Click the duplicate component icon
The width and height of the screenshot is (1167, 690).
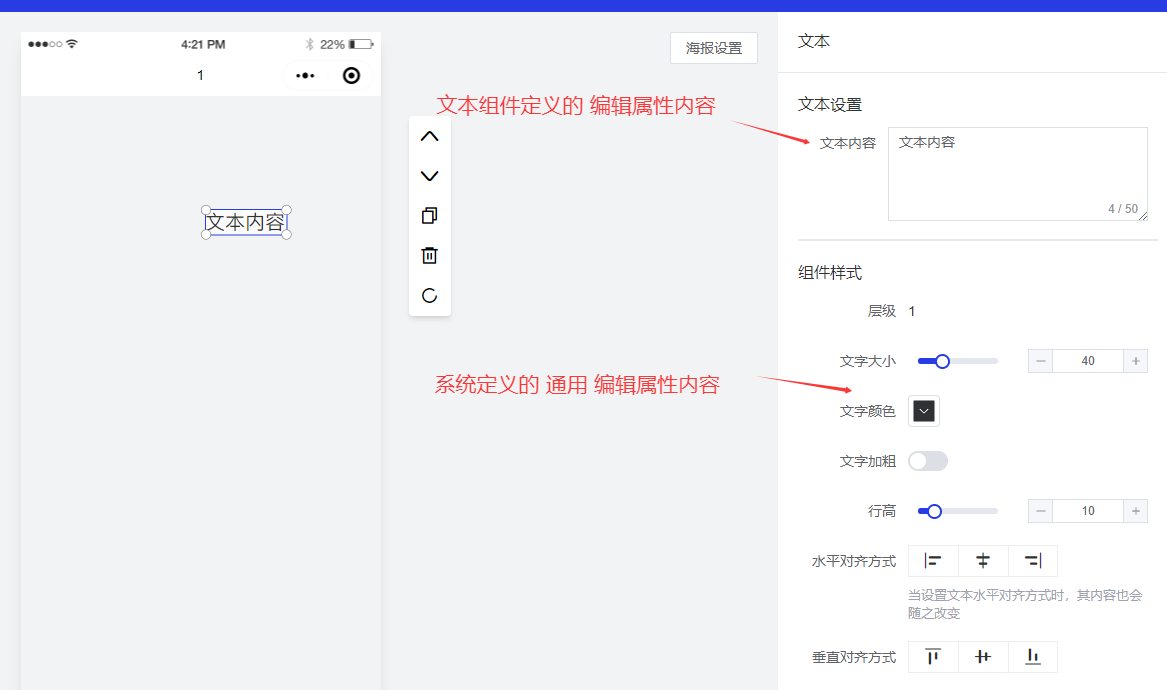[x=430, y=216]
